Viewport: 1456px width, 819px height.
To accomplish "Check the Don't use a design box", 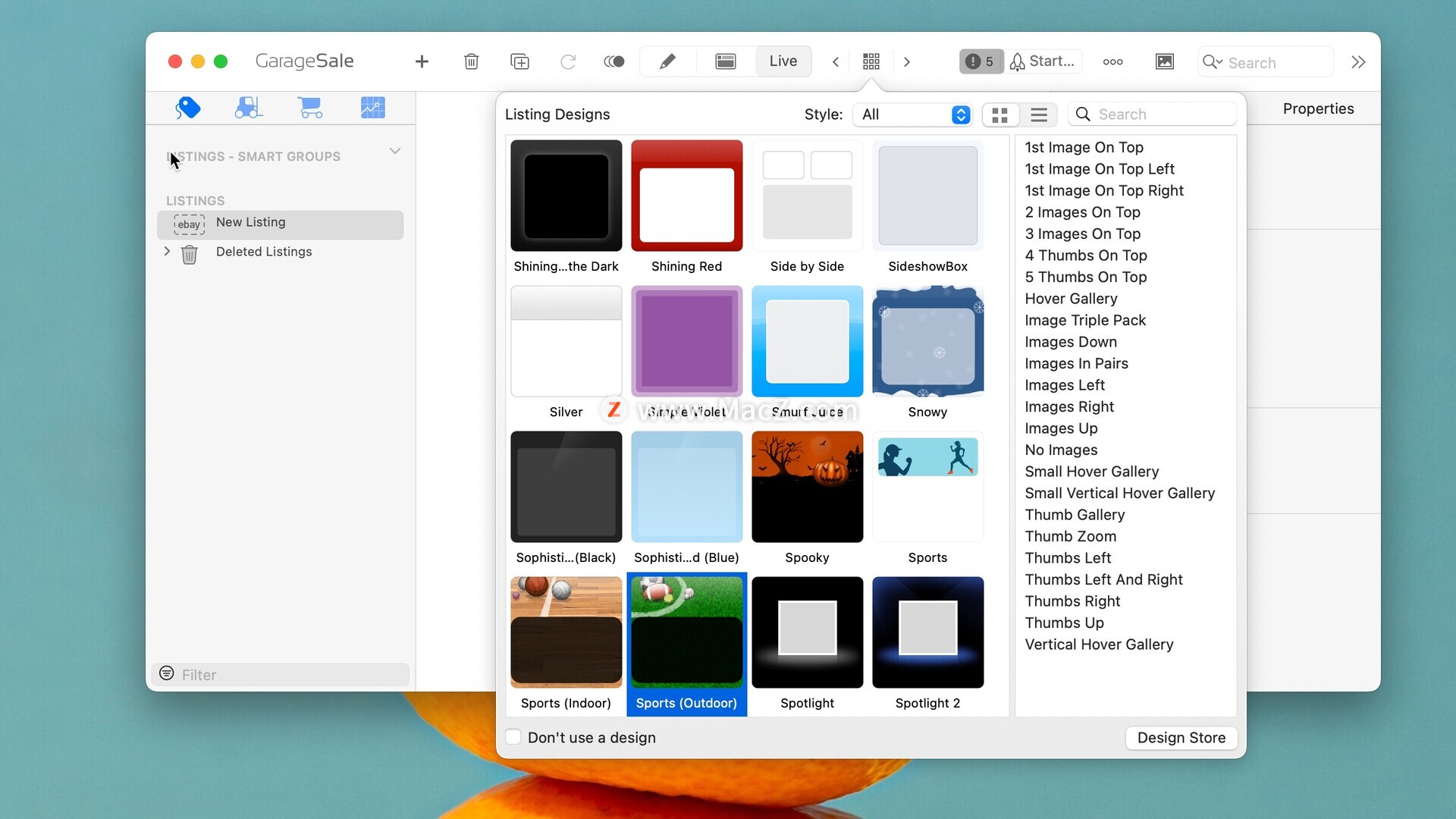I will (513, 737).
